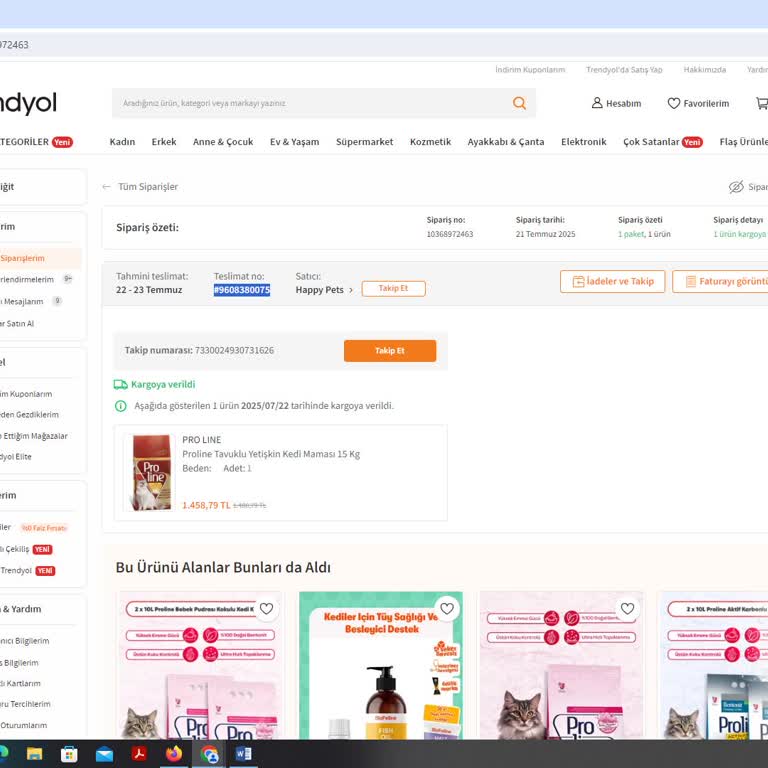
Task: Open İndirim Kuponlarım top link
Action: 530,70
